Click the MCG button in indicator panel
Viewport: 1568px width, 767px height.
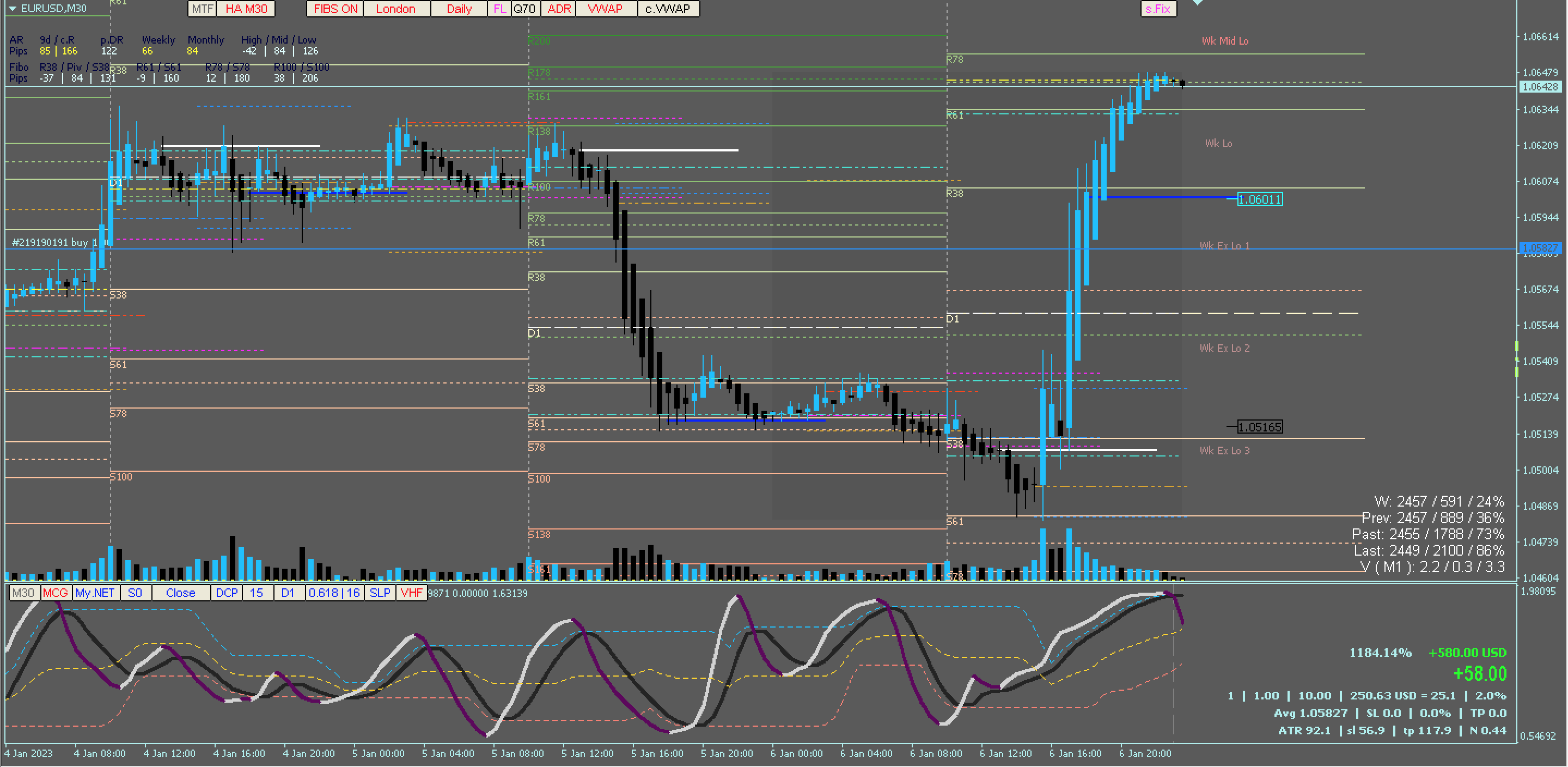(x=56, y=593)
